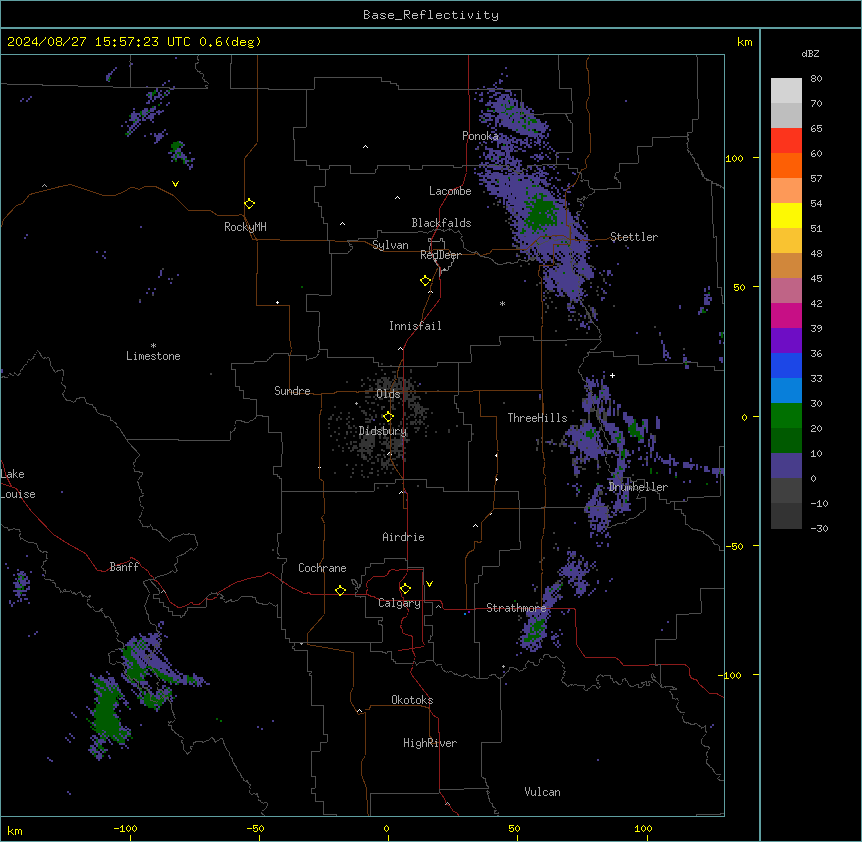This screenshot has width=862, height=842.
Task: Click the Lacombe town label
Action: pyautogui.click(x=450, y=191)
